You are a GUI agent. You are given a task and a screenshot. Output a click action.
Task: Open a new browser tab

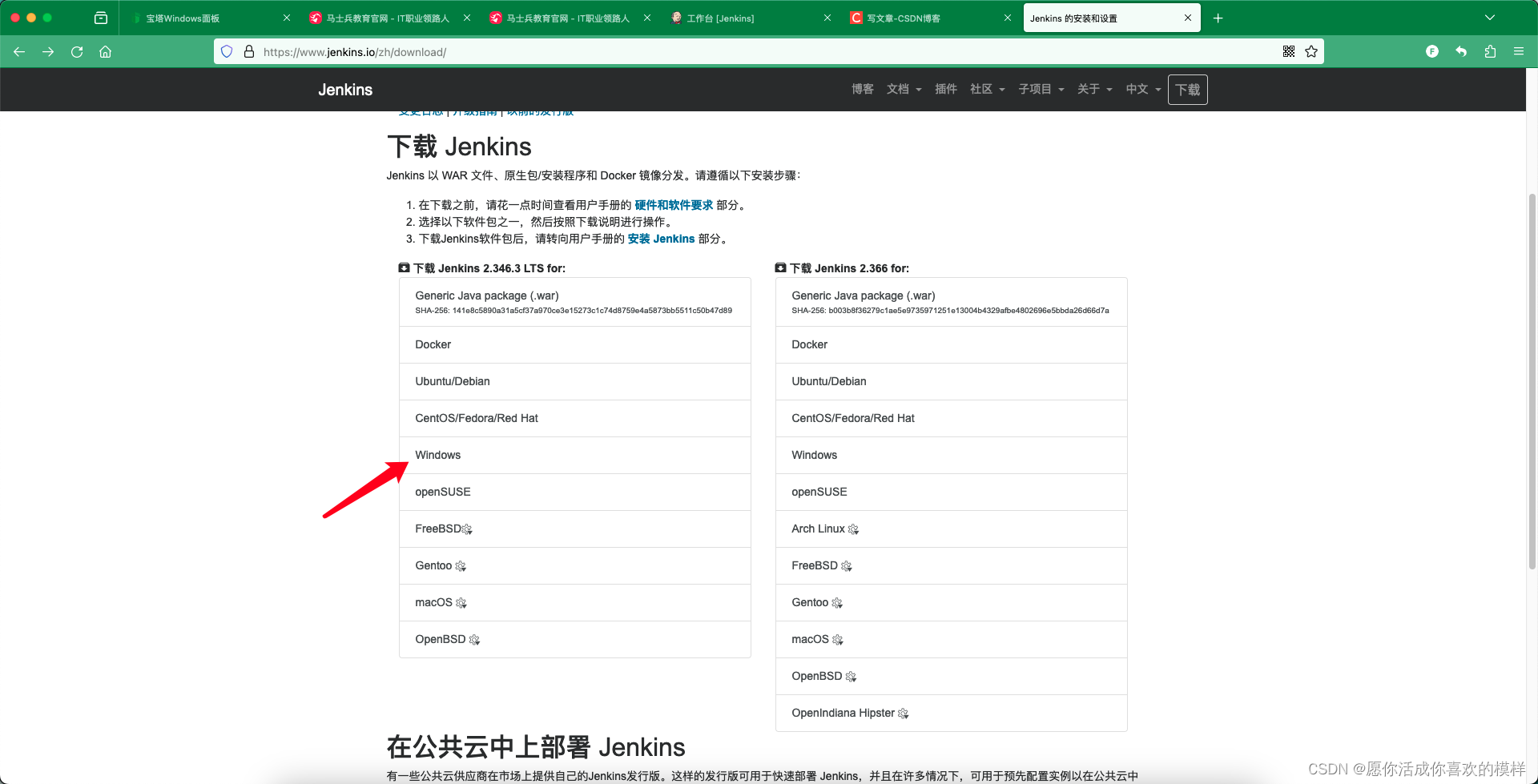(x=1218, y=18)
